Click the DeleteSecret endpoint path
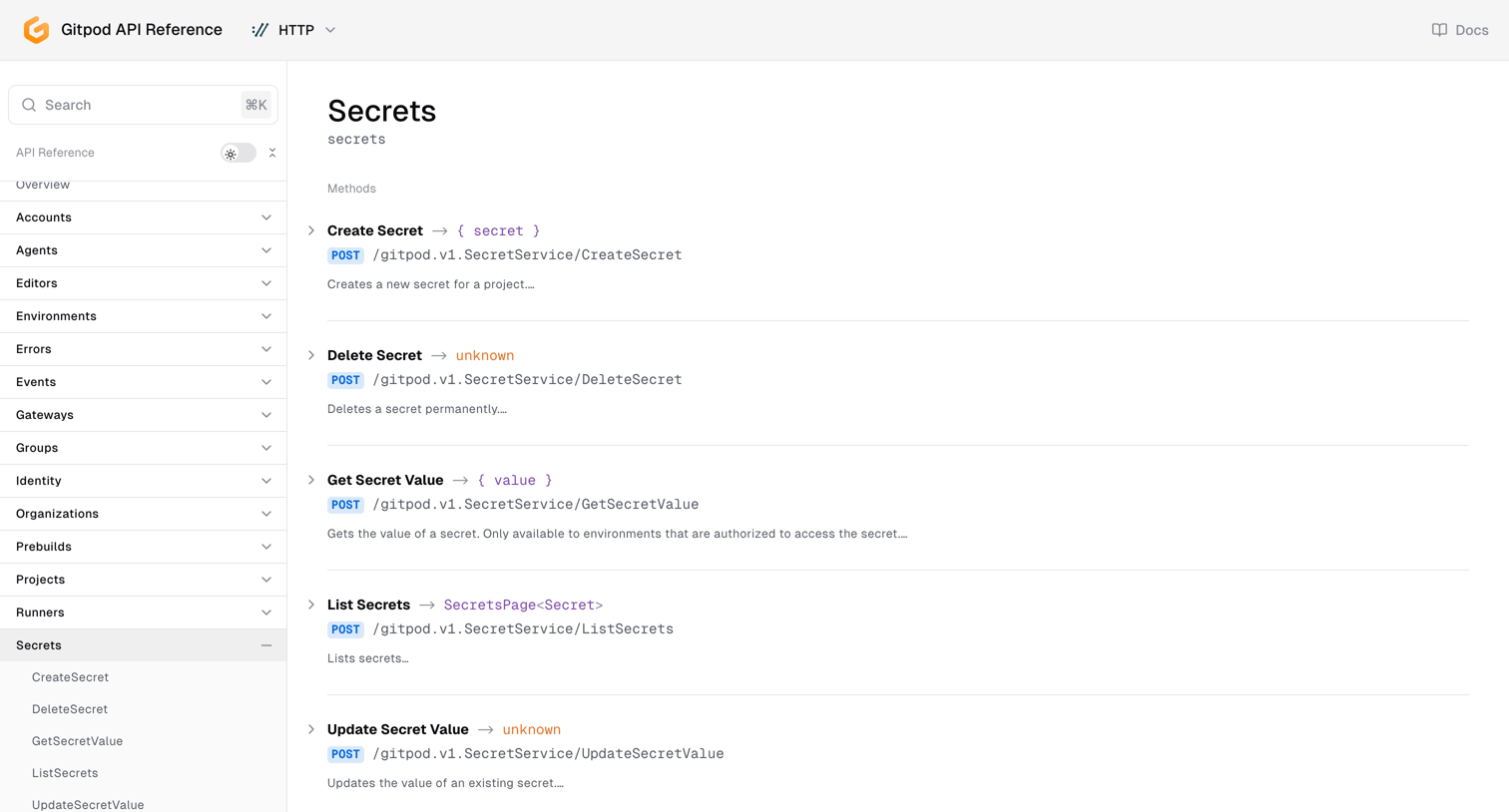1509x812 pixels. (527, 380)
